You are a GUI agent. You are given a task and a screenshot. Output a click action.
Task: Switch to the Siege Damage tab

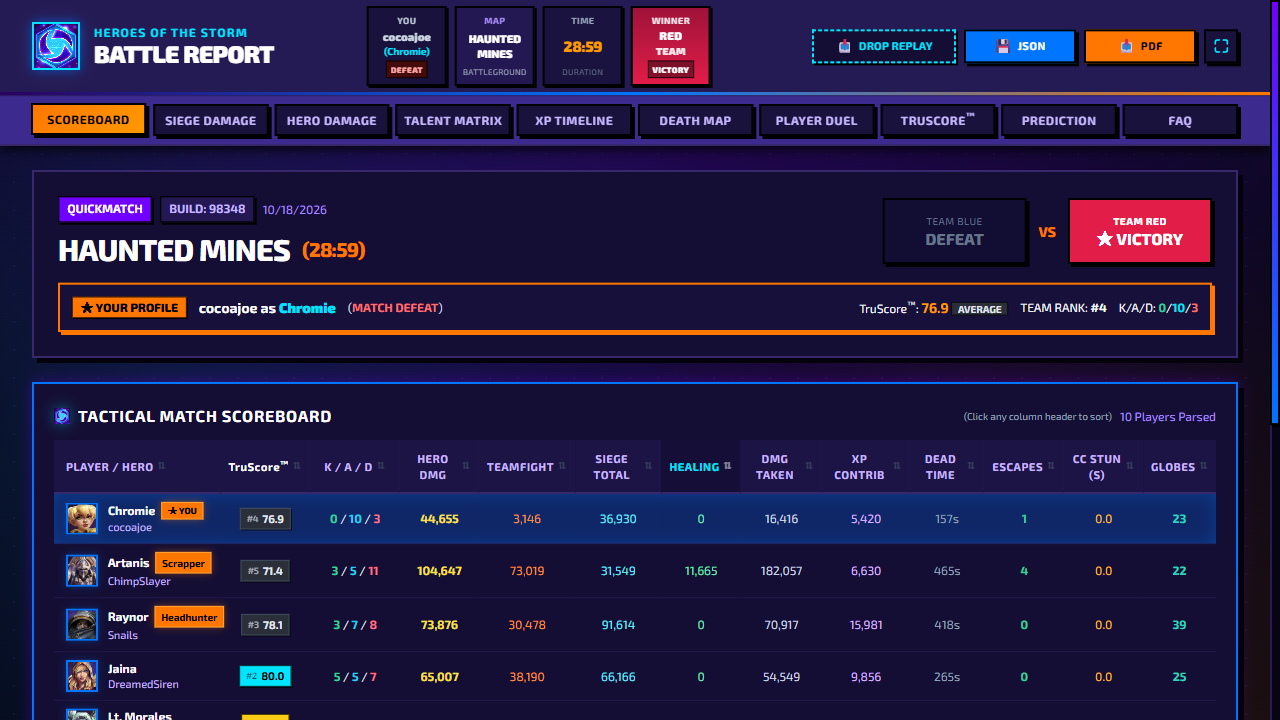click(x=210, y=120)
